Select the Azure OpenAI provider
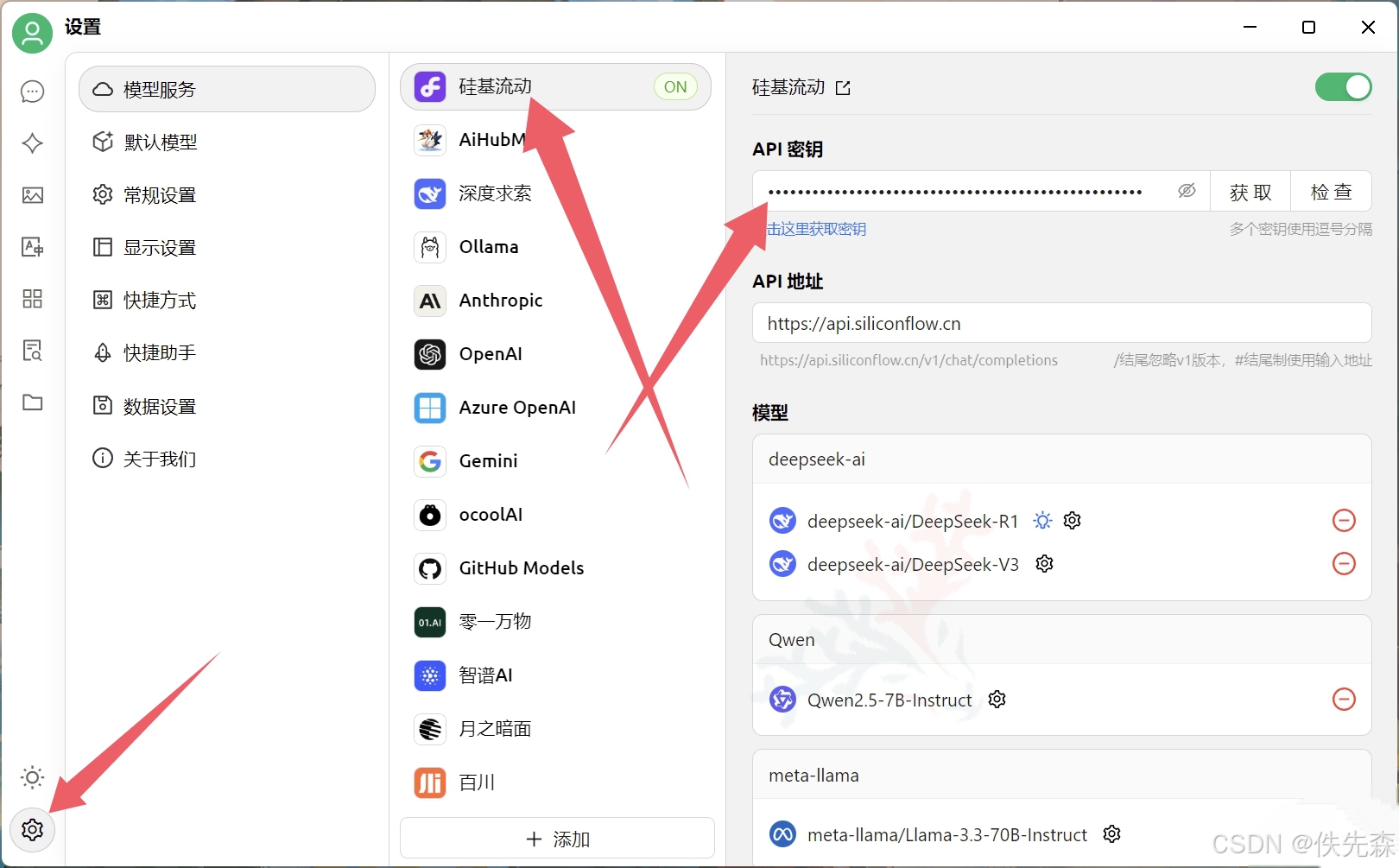Viewport: 1399px width, 868px height. point(555,408)
